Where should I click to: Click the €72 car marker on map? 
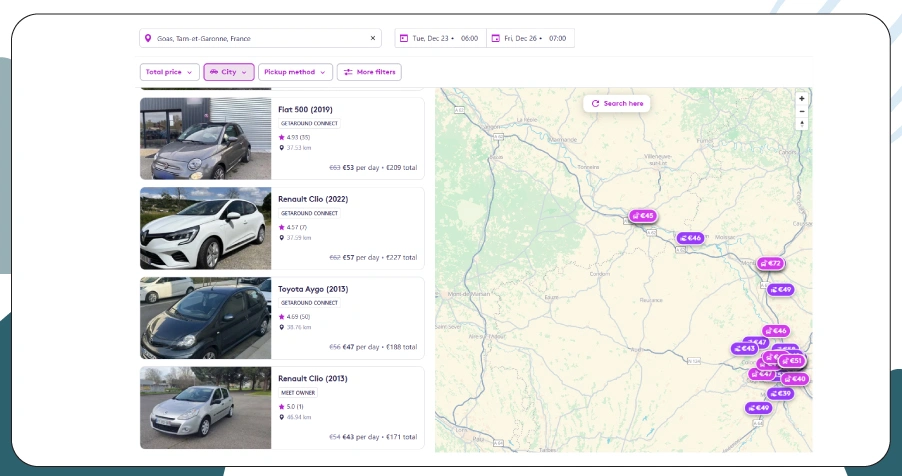pyautogui.click(x=770, y=263)
